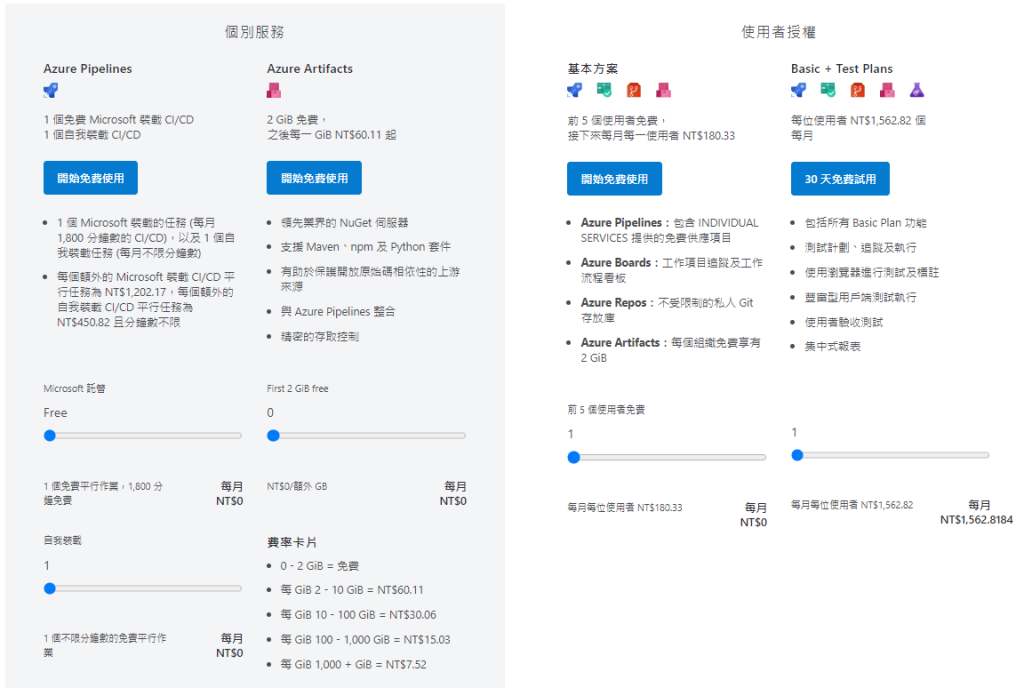Click the orange Repos icon under Basic + Test Plans
1024x688 pixels.
point(857,90)
